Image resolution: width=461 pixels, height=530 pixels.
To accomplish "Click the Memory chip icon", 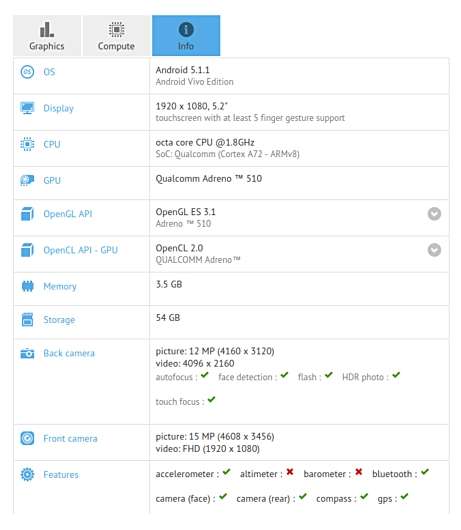I will pos(27,286).
